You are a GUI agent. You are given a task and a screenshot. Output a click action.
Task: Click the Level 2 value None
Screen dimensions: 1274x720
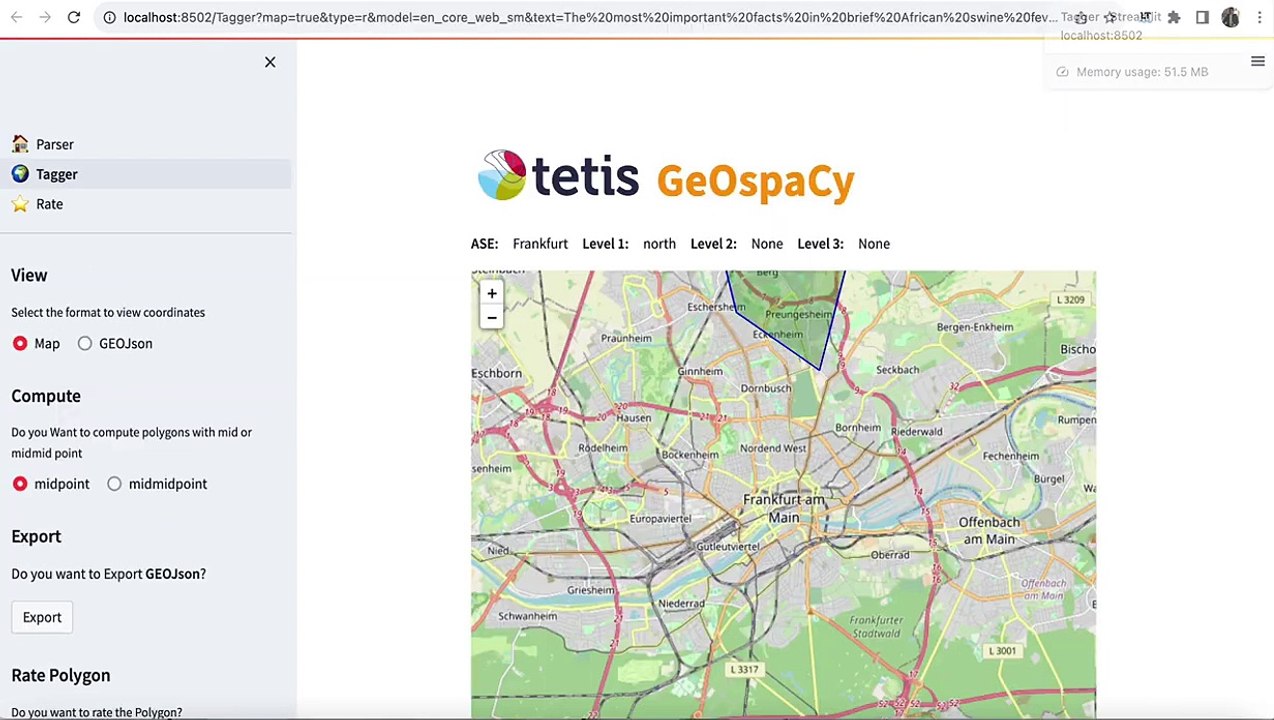[767, 244]
